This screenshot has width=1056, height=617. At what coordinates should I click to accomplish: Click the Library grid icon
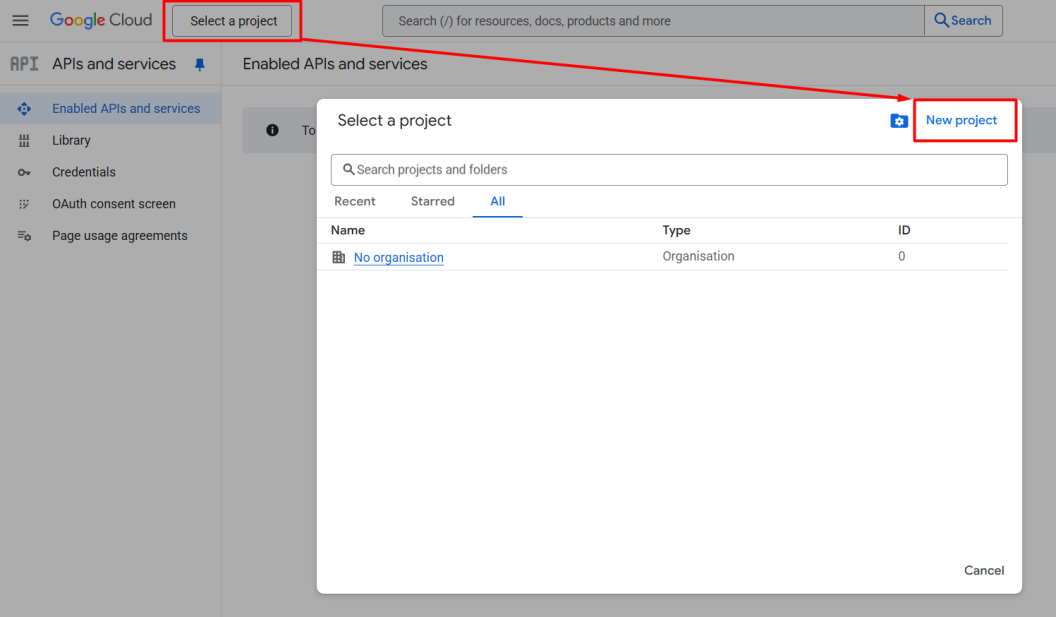(24, 140)
